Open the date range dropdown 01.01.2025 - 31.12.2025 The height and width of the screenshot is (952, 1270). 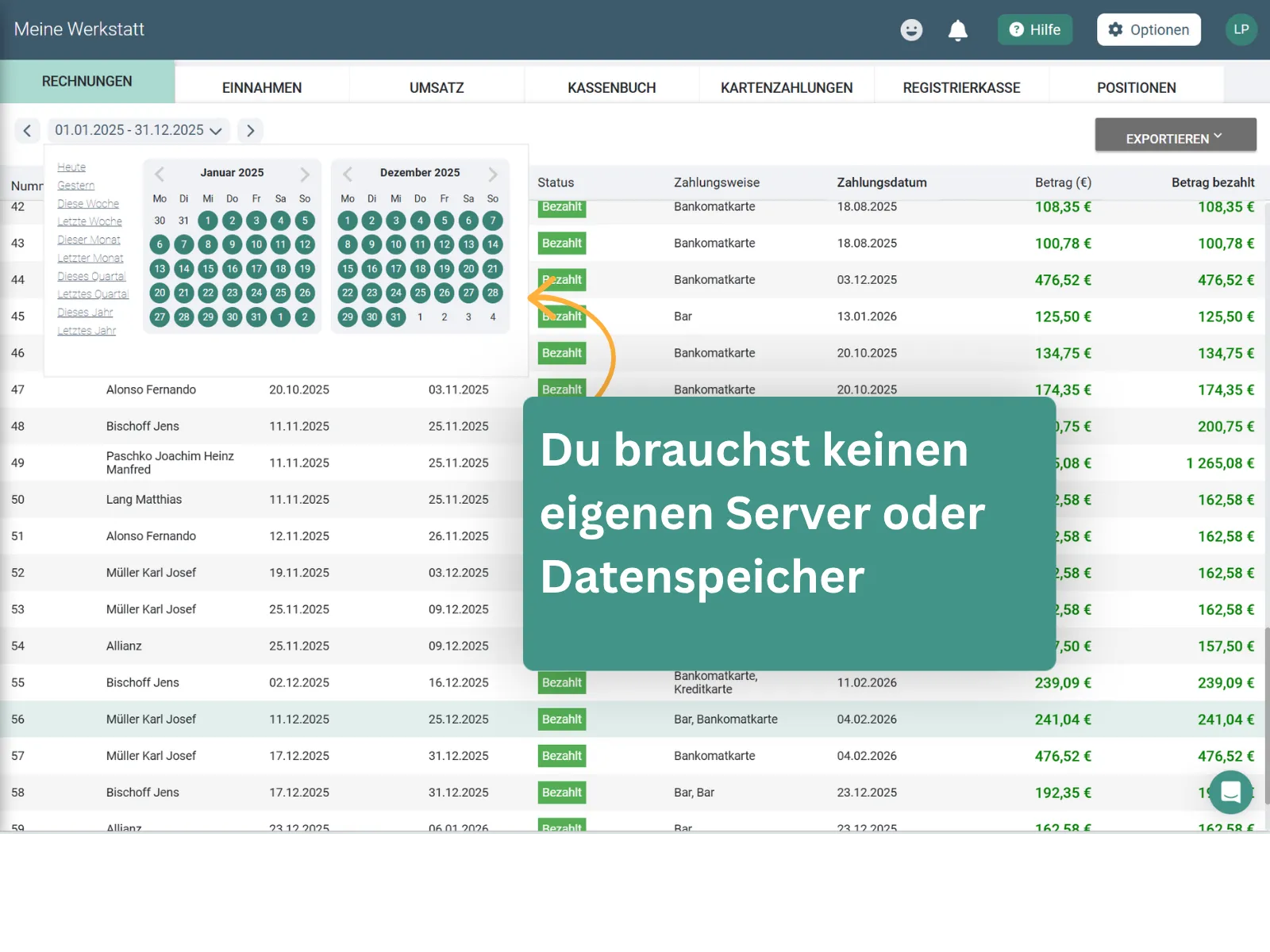139,130
